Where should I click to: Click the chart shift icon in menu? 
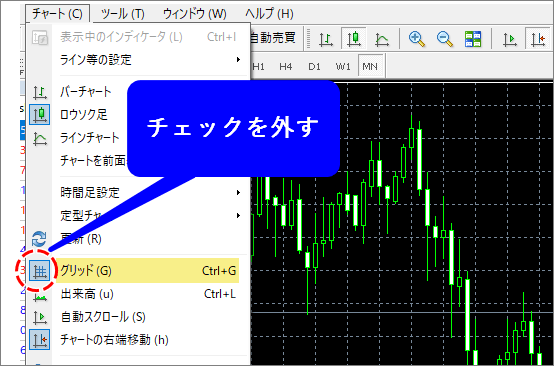point(40,340)
